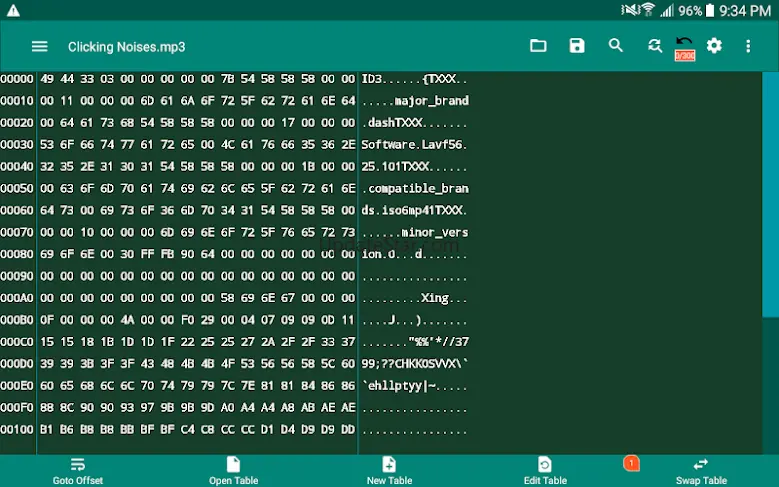The width and height of the screenshot is (779, 487).
Task: Tap the warning triangle in status bar
Action: [x=13, y=10]
